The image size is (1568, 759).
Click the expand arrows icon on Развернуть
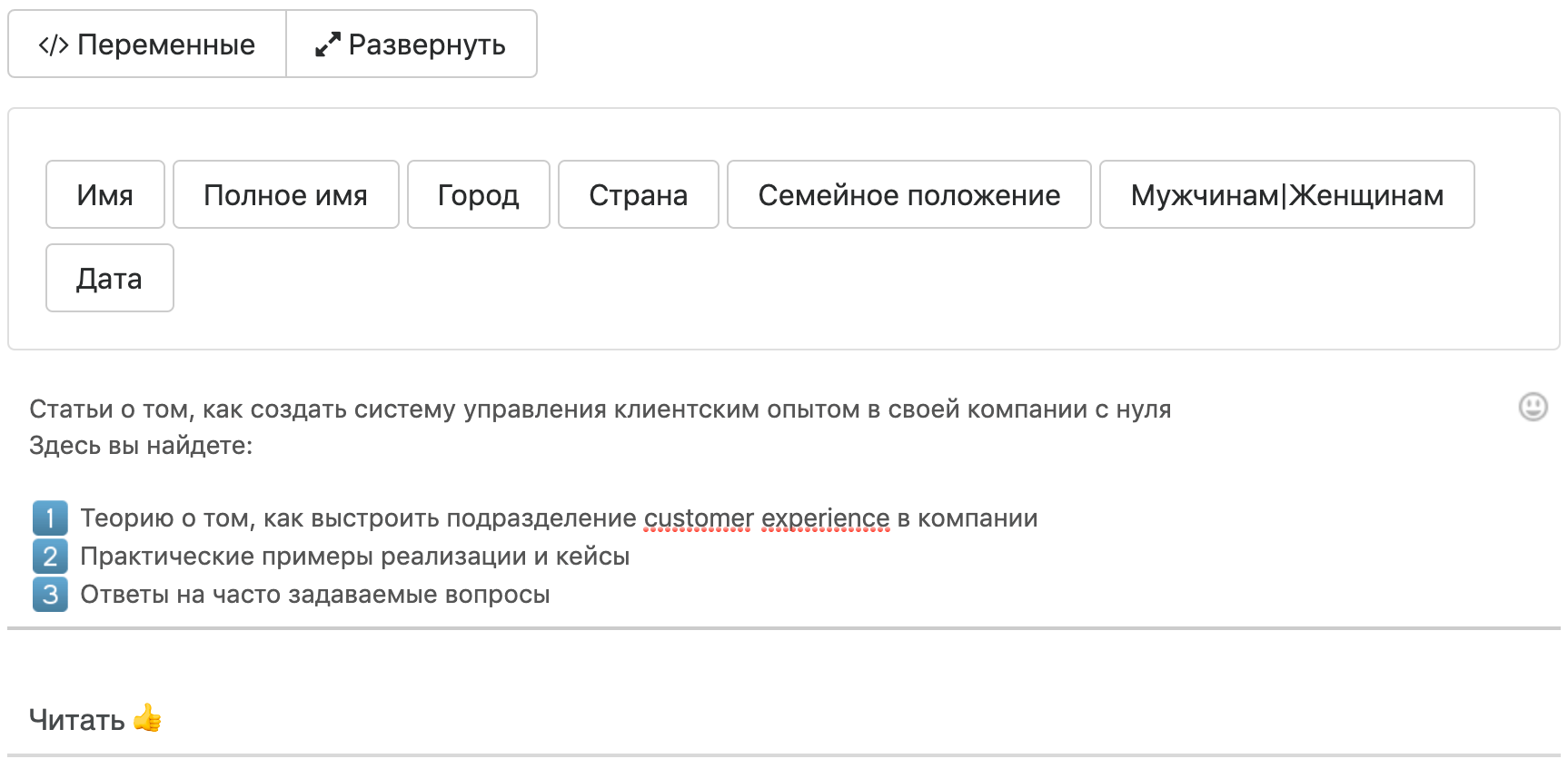327,44
